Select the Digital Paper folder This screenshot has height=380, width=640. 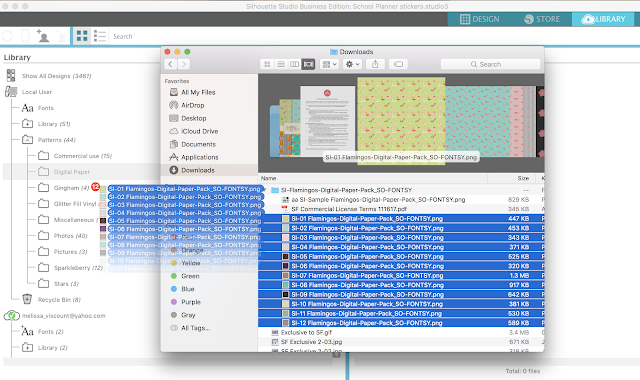(x=72, y=172)
